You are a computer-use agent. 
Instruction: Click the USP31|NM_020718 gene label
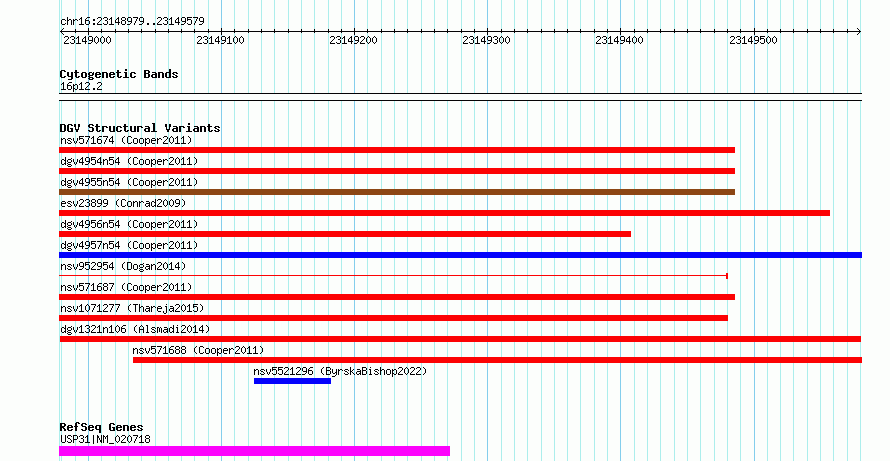click(x=105, y=439)
